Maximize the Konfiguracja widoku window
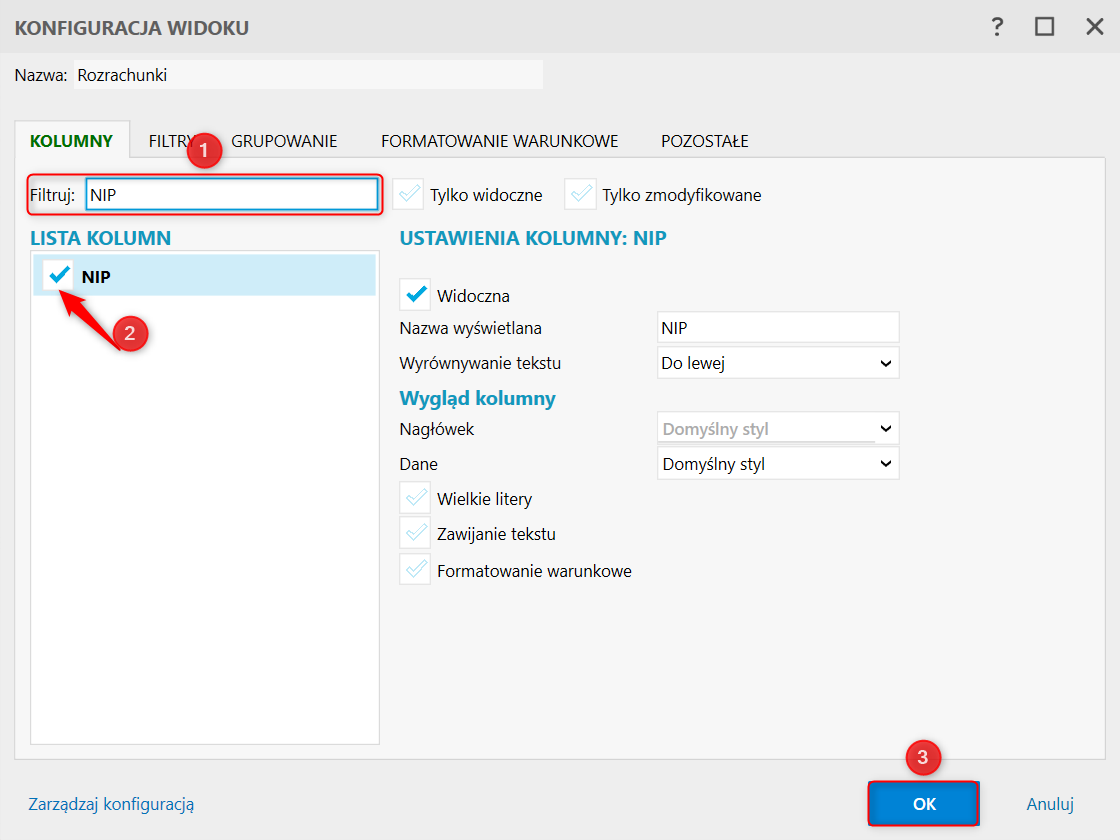Screen dimensions: 1120x840 [x=1044, y=27]
